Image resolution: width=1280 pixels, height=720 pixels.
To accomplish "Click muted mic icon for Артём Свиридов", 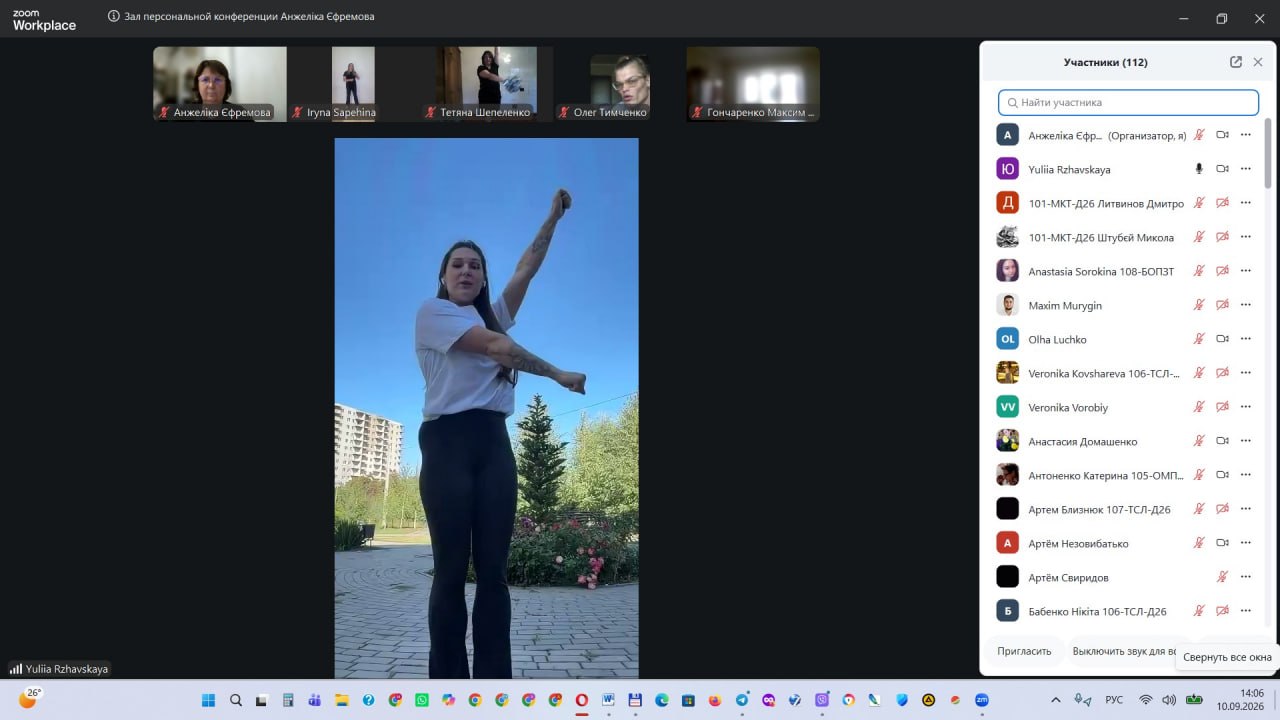I will pos(1222,577).
